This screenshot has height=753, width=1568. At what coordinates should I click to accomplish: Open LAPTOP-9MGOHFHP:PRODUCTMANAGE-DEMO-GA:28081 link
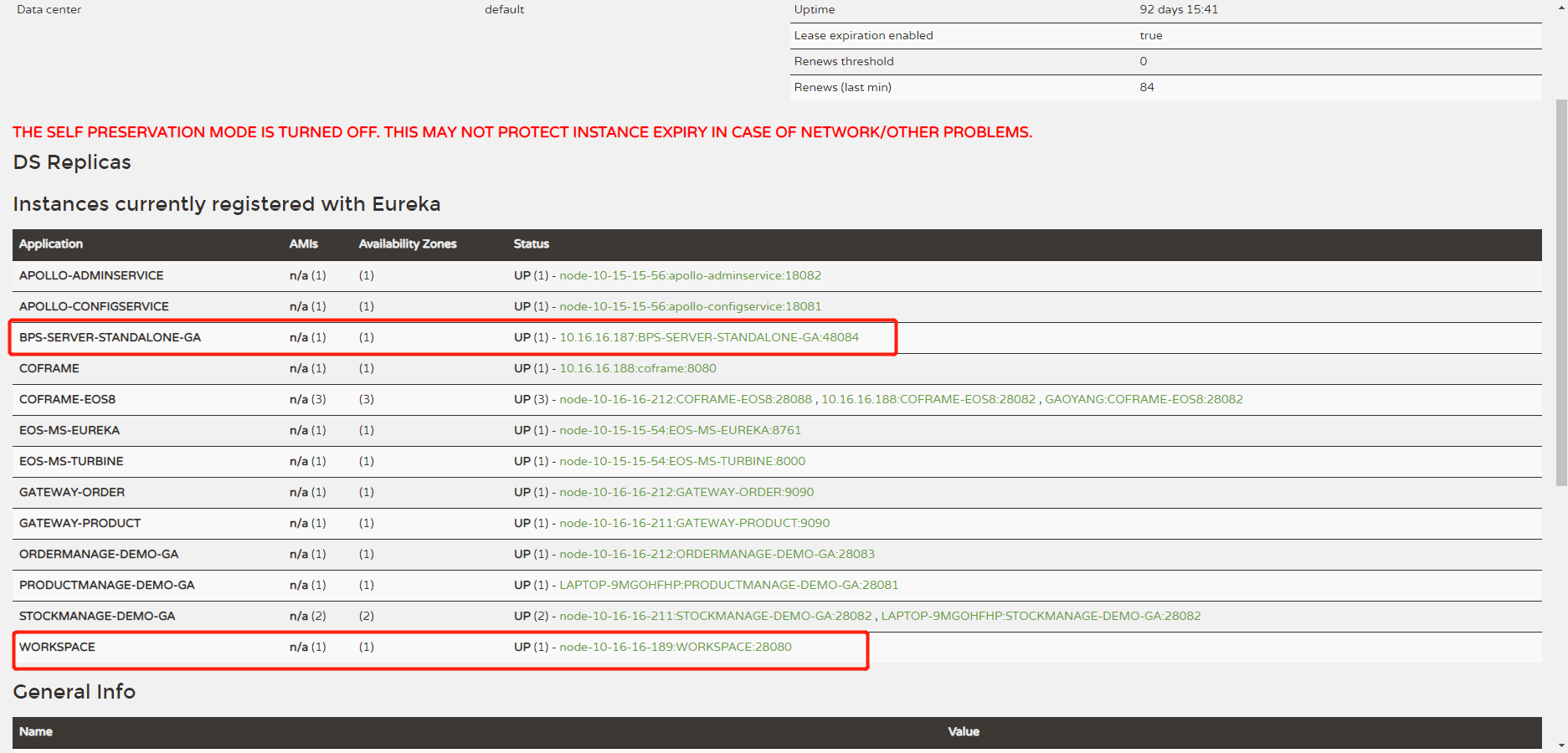[729, 585]
